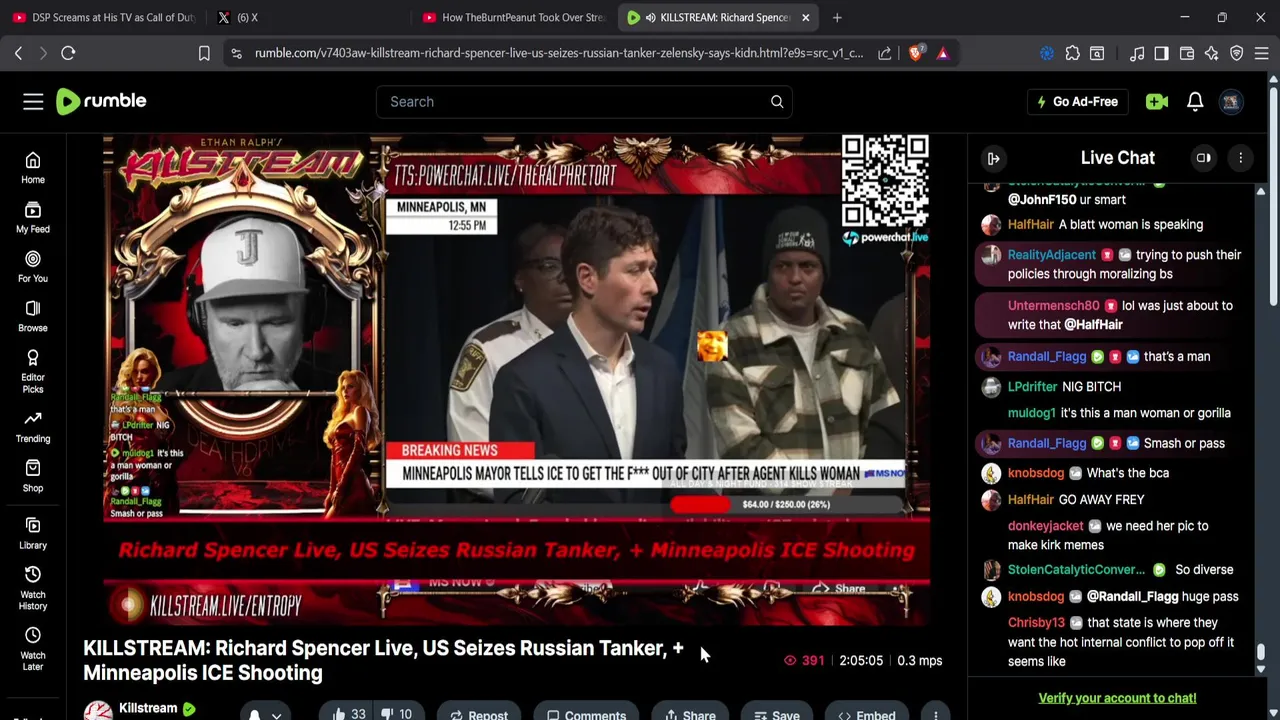The image size is (1280, 720).
Task: Open the Rumble hamburger menu
Action: (x=33, y=101)
